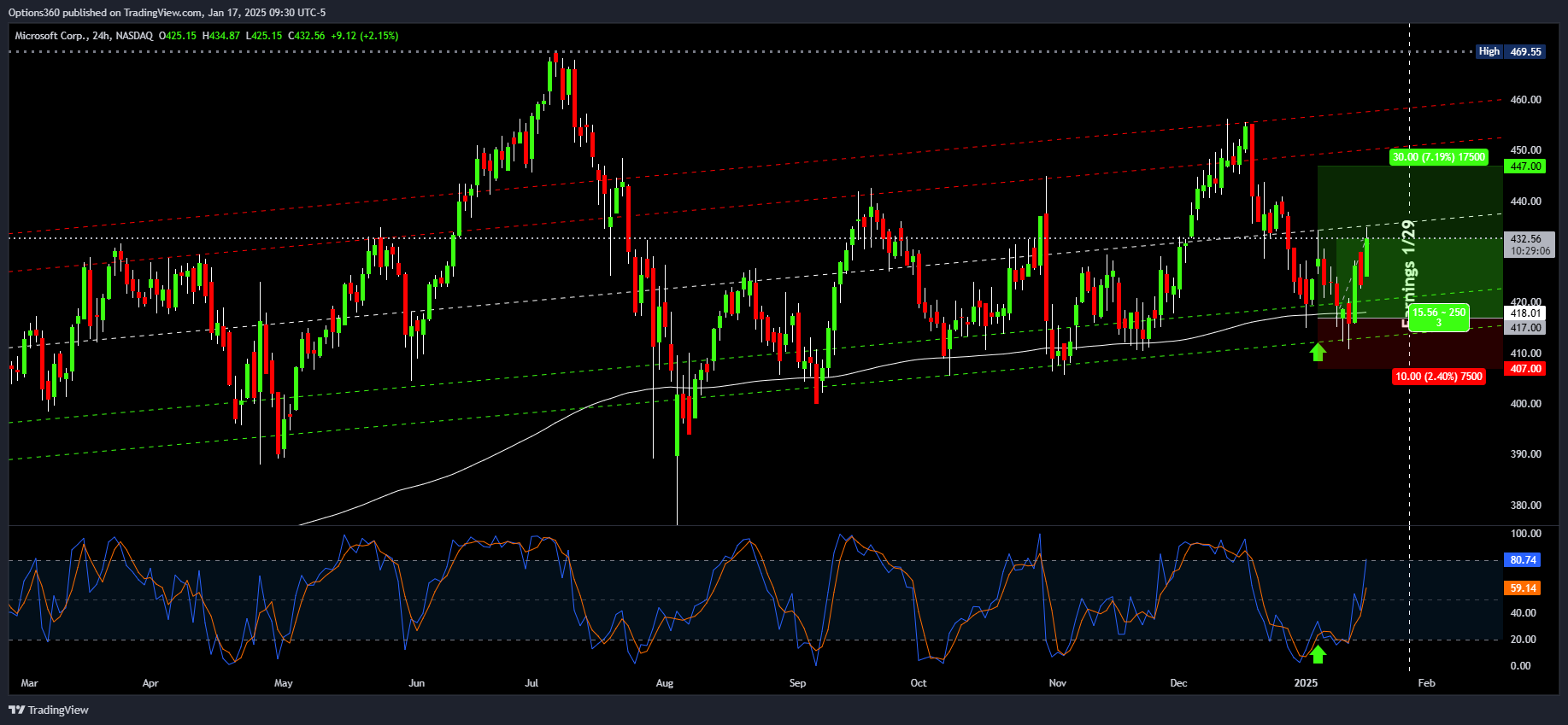Click the 100.00 oscillator axis label

point(1525,534)
